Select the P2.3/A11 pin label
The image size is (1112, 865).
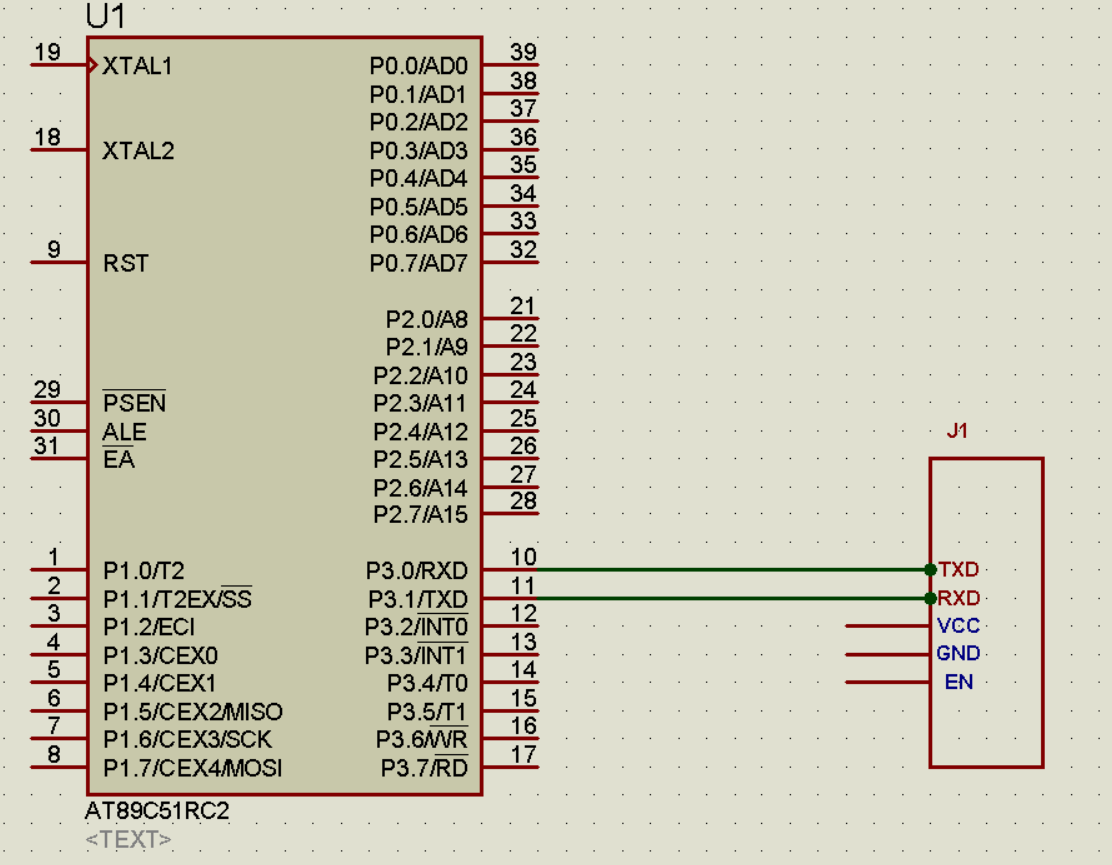pyautogui.click(x=420, y=403)
